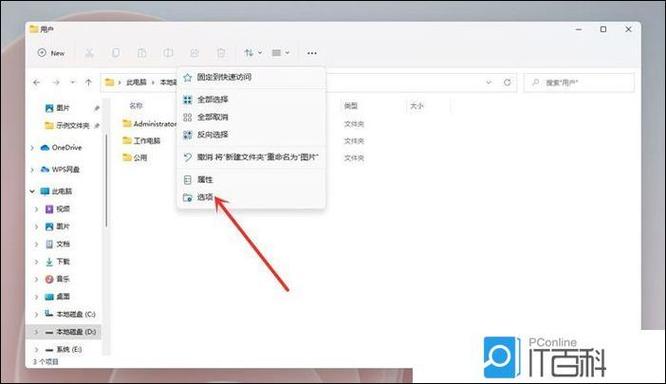Viewport: 666px width, 384px height.
Task: Go up one level with up arrow
Action: click(x=88, y=82)
